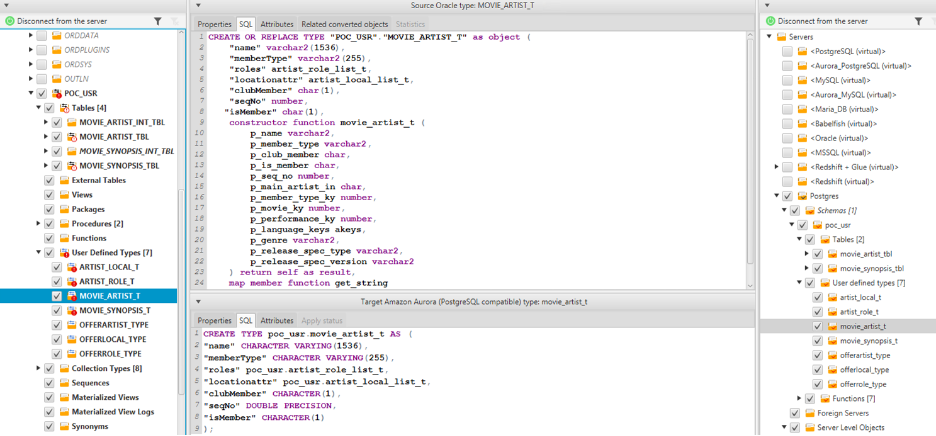Check the OUTLN schema checkbox
The image size is (936, 436).
(42, 79)
